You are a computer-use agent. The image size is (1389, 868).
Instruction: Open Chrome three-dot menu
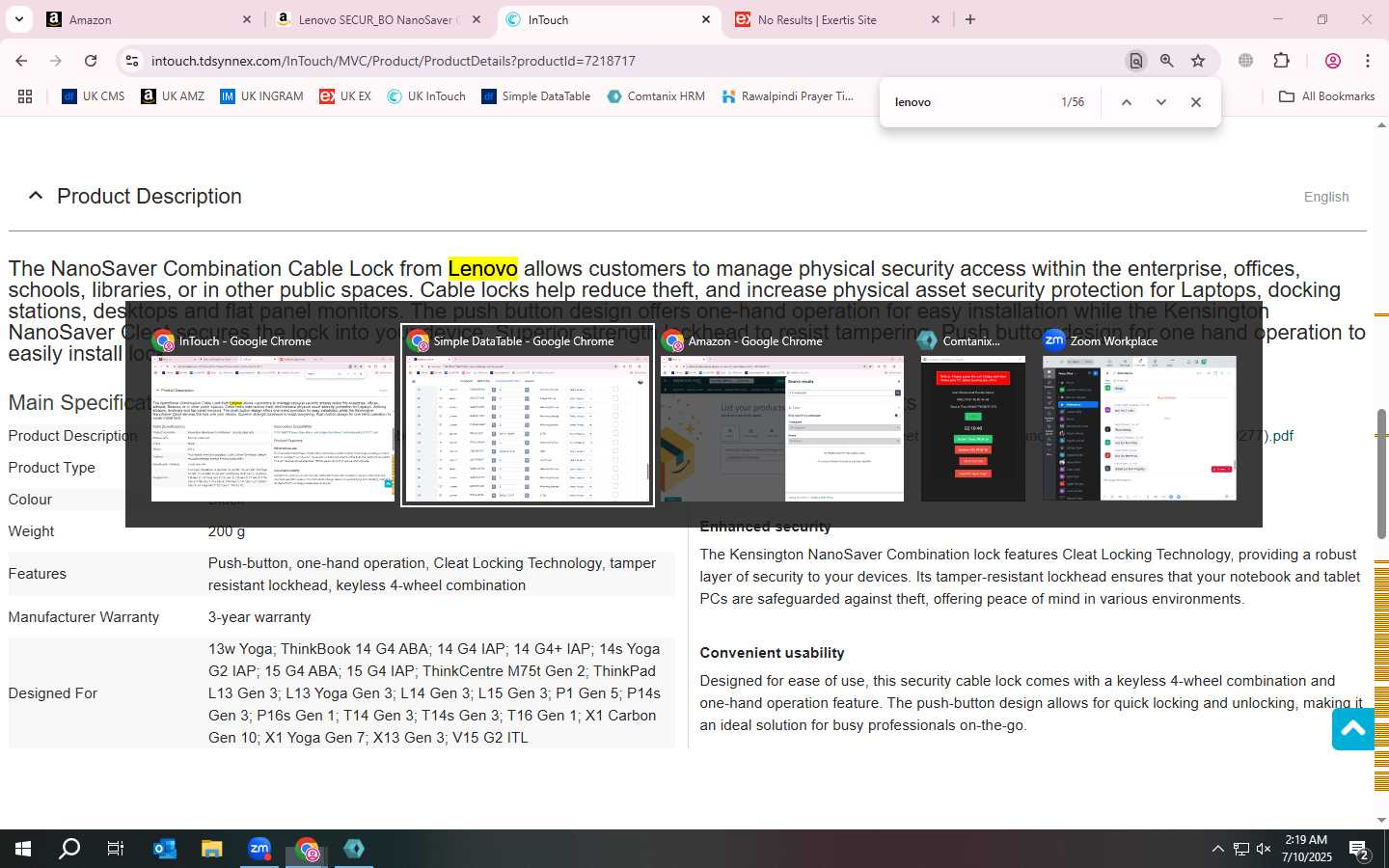point(1368,61)
